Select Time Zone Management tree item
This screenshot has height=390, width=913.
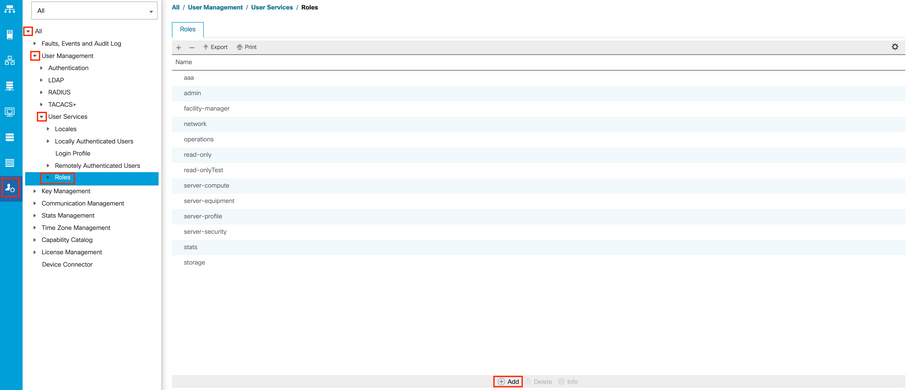(x=76, y=228)
